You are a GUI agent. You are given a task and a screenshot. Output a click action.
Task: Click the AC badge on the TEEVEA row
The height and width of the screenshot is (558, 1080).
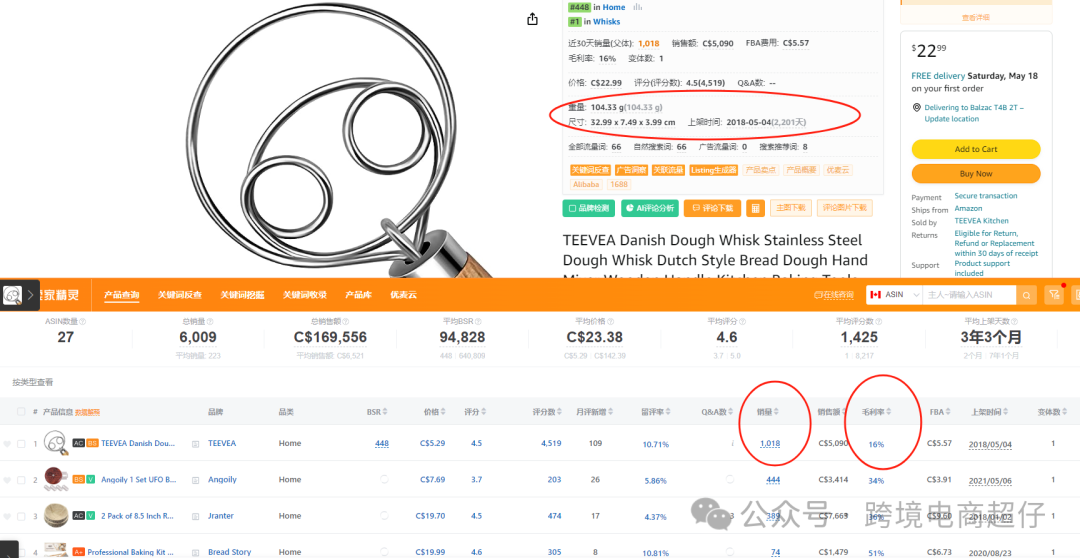[x=79, y=444]
